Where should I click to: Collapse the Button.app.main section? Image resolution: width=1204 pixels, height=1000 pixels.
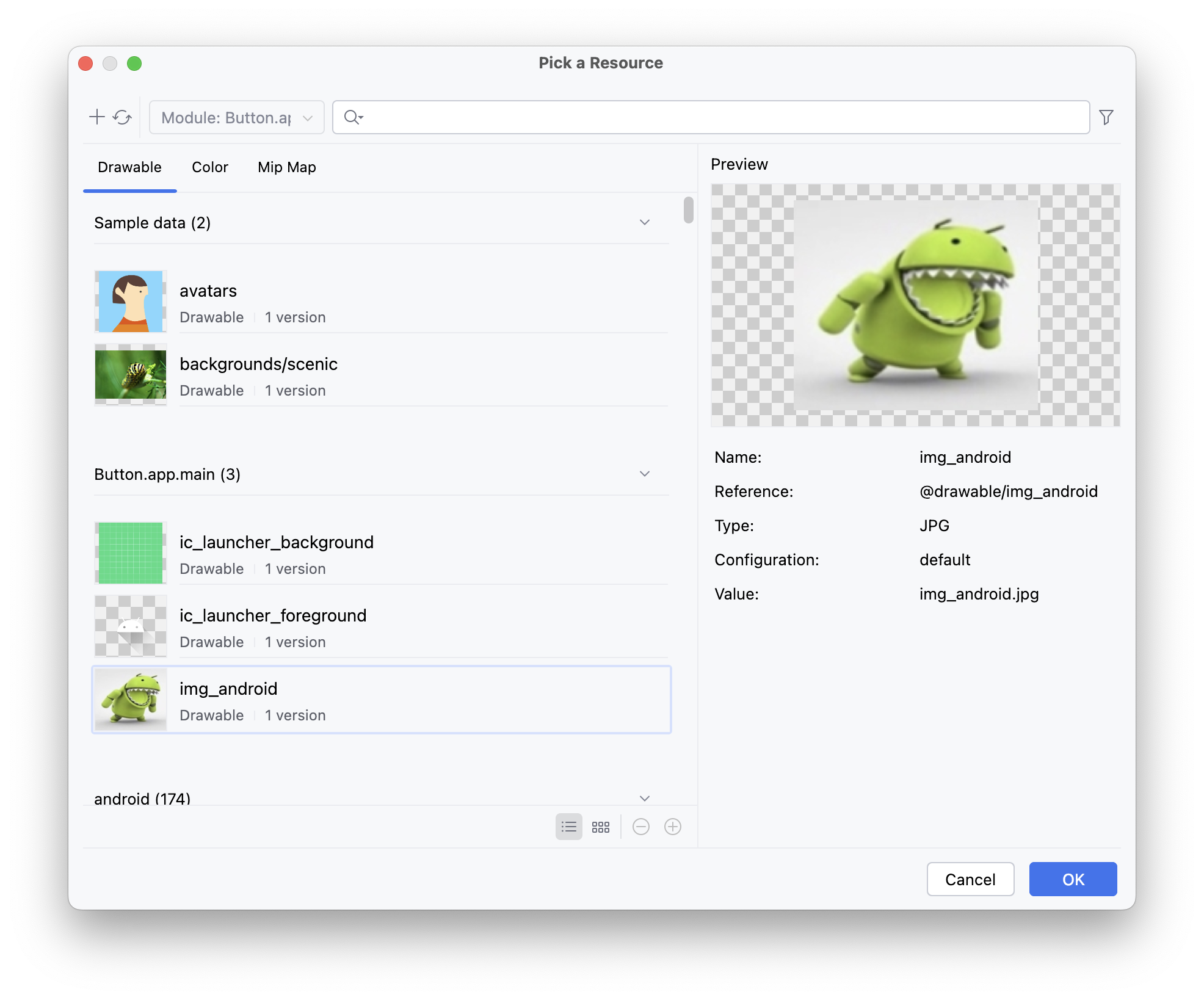pos(644,474)
